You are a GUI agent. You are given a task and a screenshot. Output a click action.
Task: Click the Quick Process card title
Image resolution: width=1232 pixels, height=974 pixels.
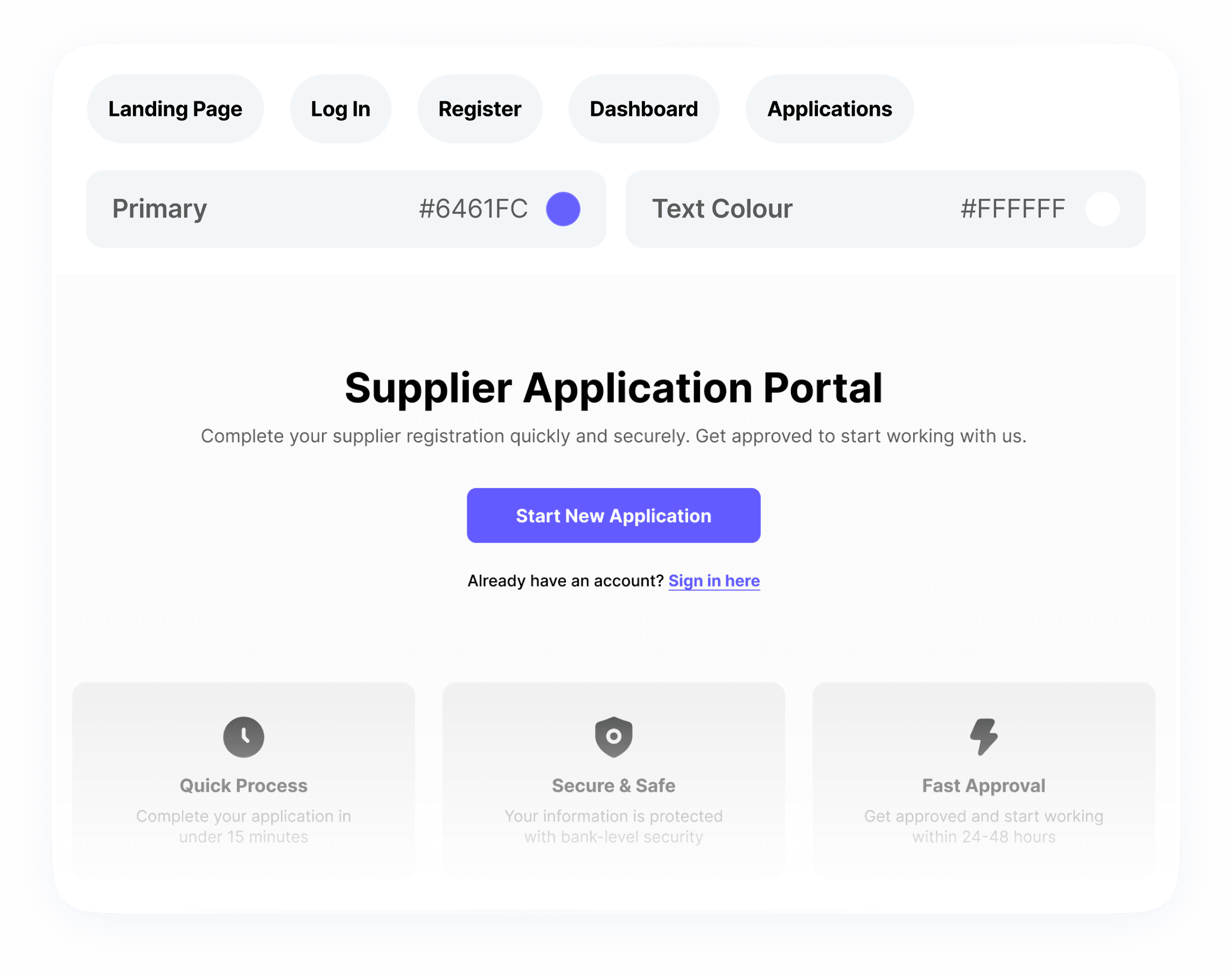tap(243, 785)
